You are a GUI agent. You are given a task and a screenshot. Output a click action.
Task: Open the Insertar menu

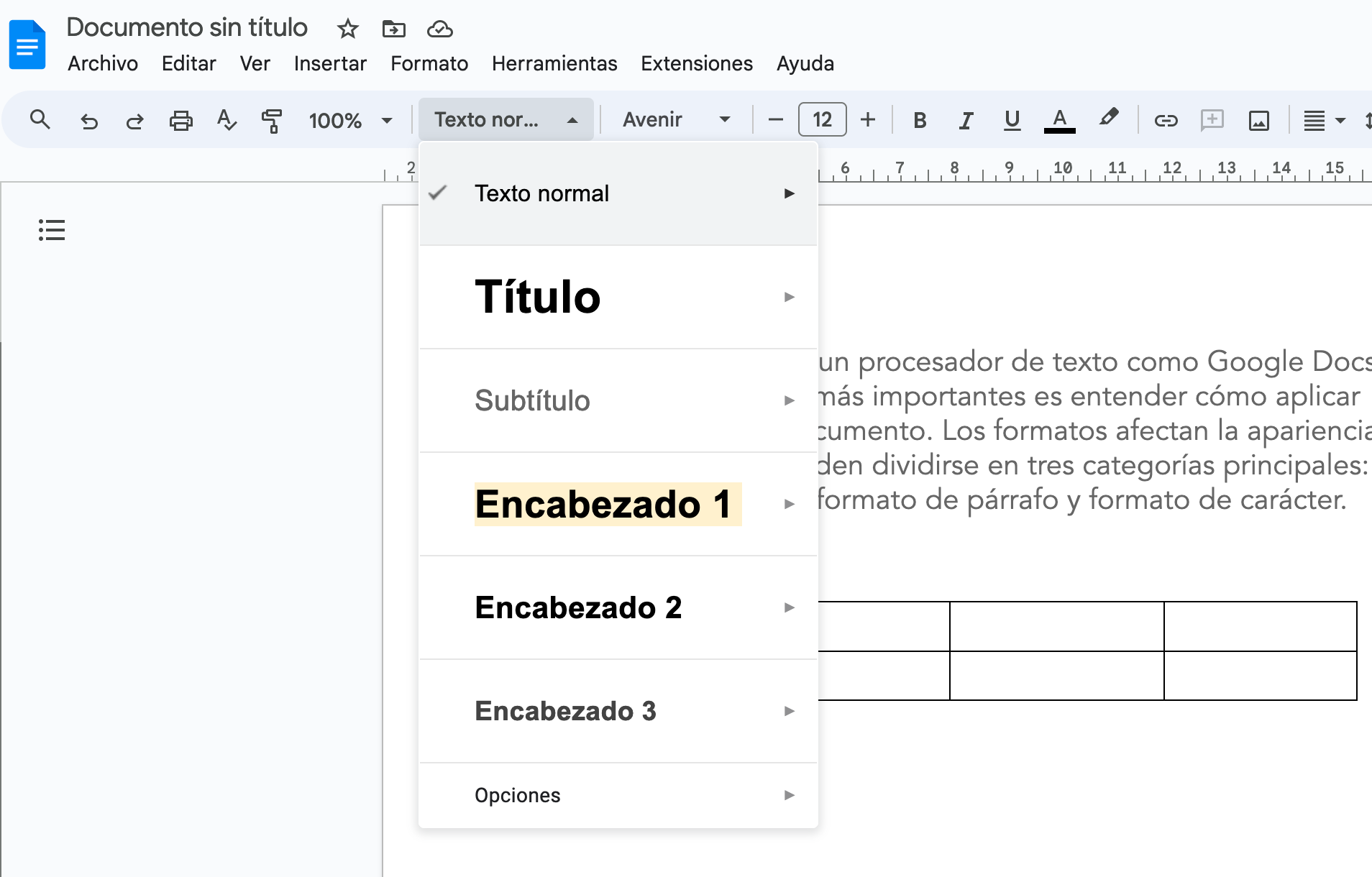pyautogui.click(x=329, y=63)
